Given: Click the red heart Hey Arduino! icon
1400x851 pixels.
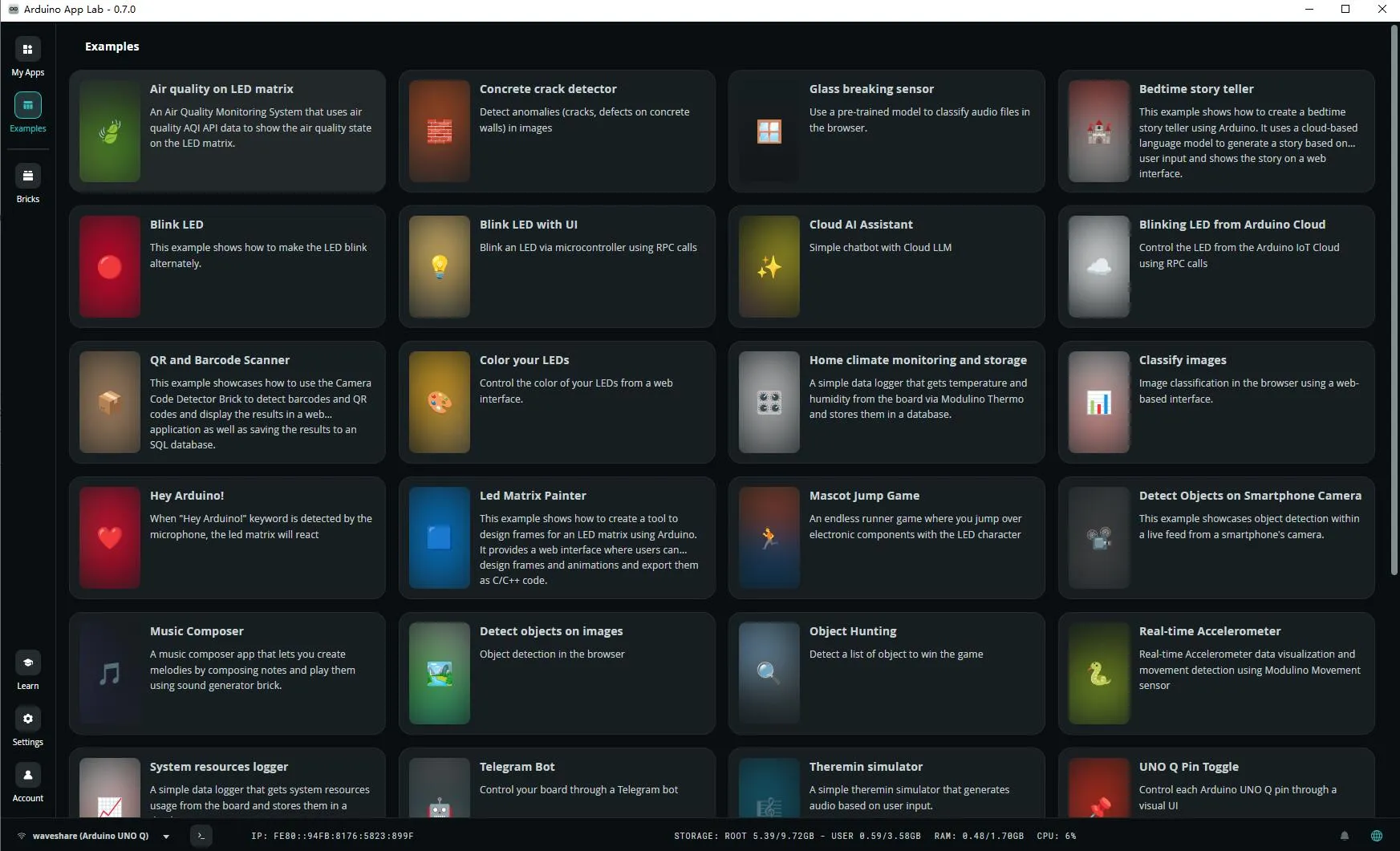Looking at the screenshot, I should [110, 538].
